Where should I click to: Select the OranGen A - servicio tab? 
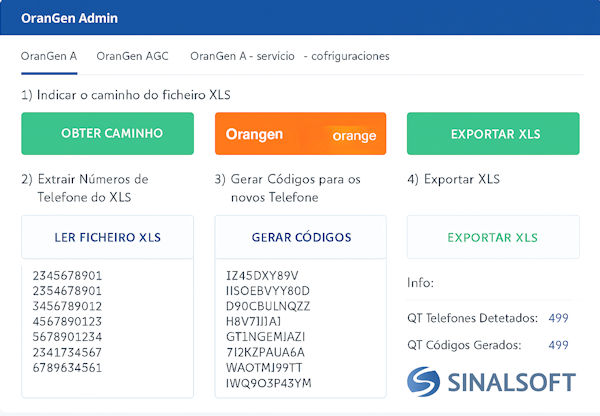(242, 56)
